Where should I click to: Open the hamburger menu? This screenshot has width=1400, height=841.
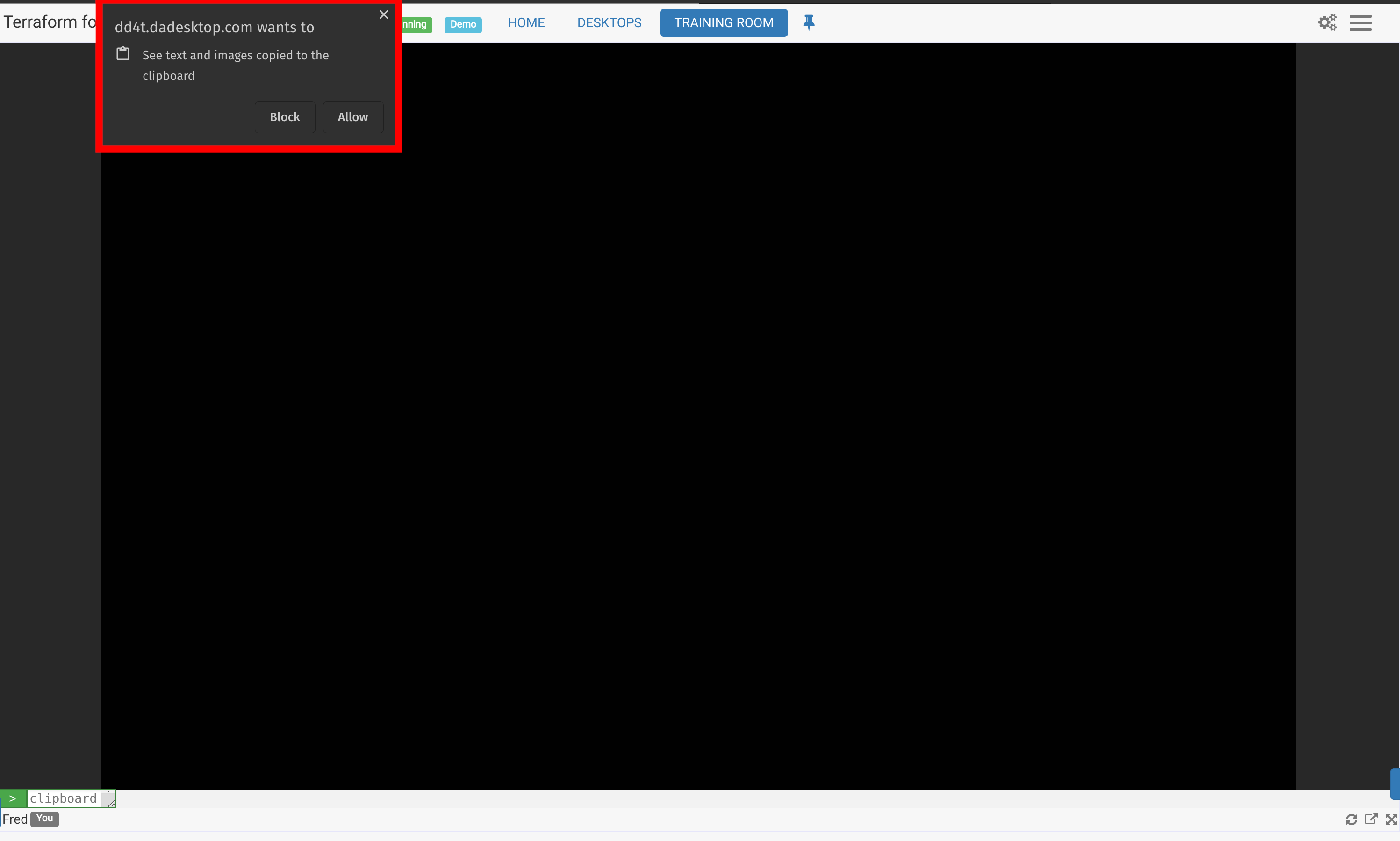pos(1360,22)
